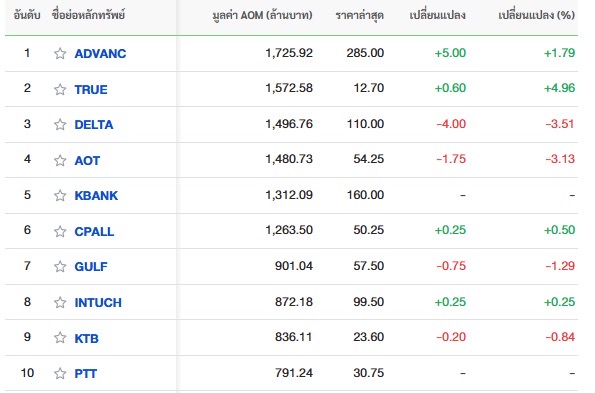Select PTT symbol link
The width and height of the screenshot is (595, 393).
tap(86, 373)
